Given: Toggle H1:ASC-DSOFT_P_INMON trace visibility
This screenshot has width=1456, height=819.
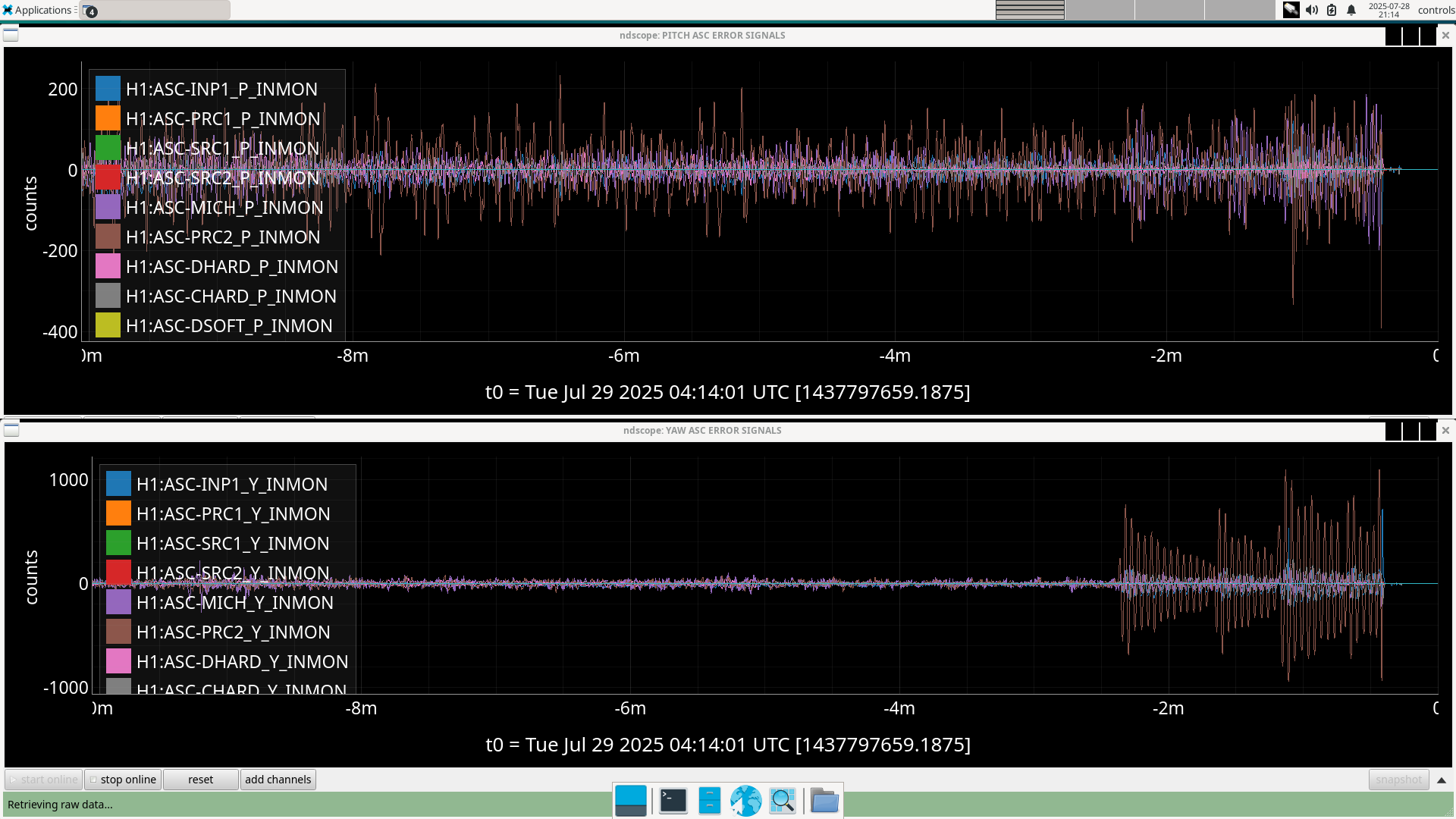Looking at the screenshot, I should tap(229, 326).
